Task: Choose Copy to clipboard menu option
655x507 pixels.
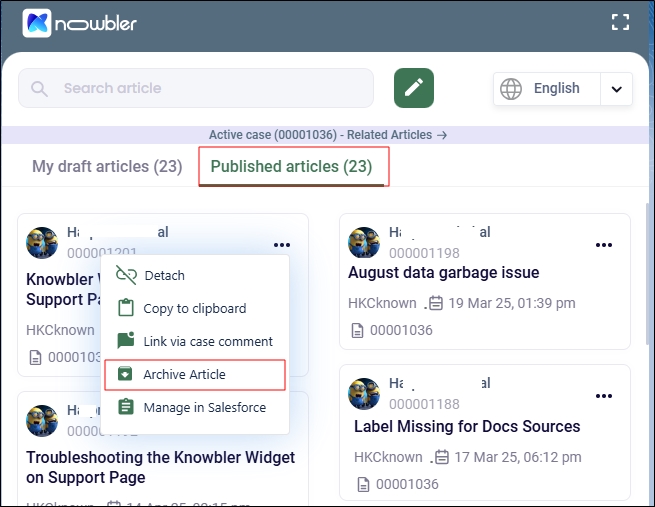Action: 195,308
